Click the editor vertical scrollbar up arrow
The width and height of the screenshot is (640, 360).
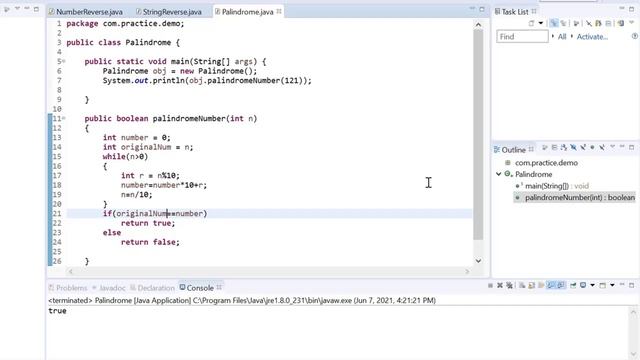(x=478, y=25)
